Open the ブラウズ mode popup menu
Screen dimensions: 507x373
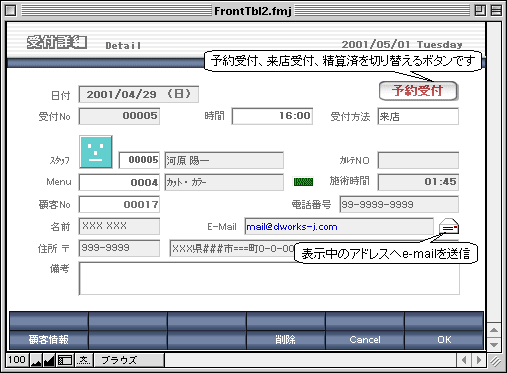point(129,360)
